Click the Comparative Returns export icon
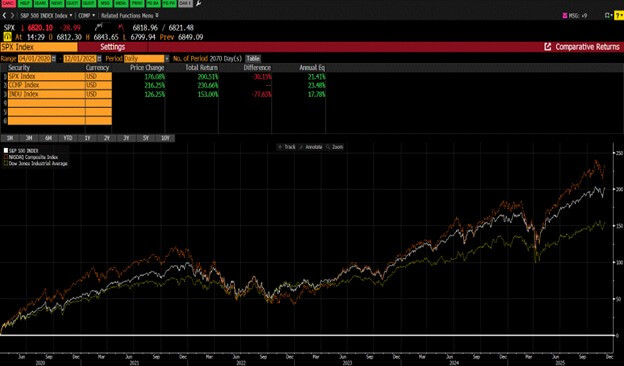The width and height of the screenshot is (624, 366). pyautogui.click(x=548, y=47)
